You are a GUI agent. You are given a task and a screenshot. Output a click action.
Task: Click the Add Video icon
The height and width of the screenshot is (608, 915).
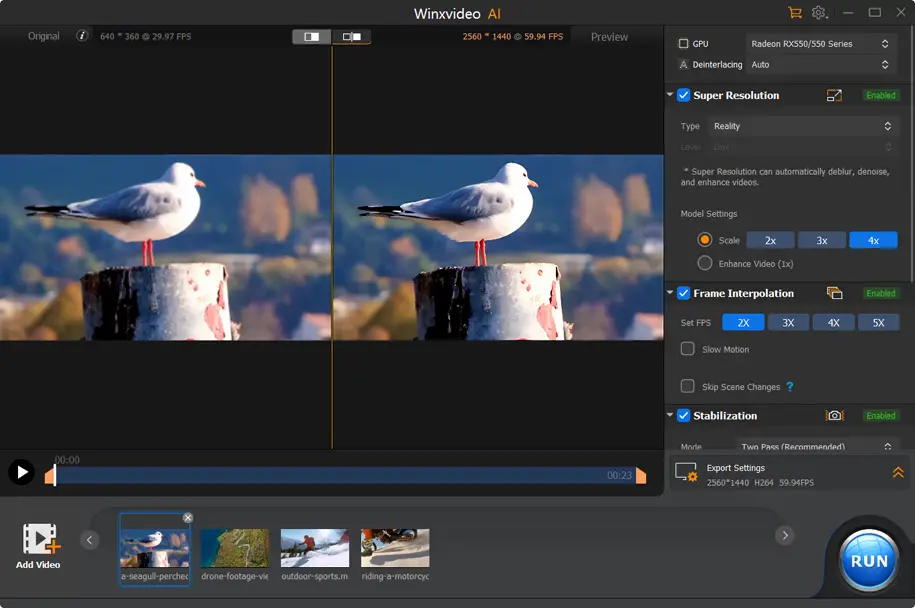[40, 540]
